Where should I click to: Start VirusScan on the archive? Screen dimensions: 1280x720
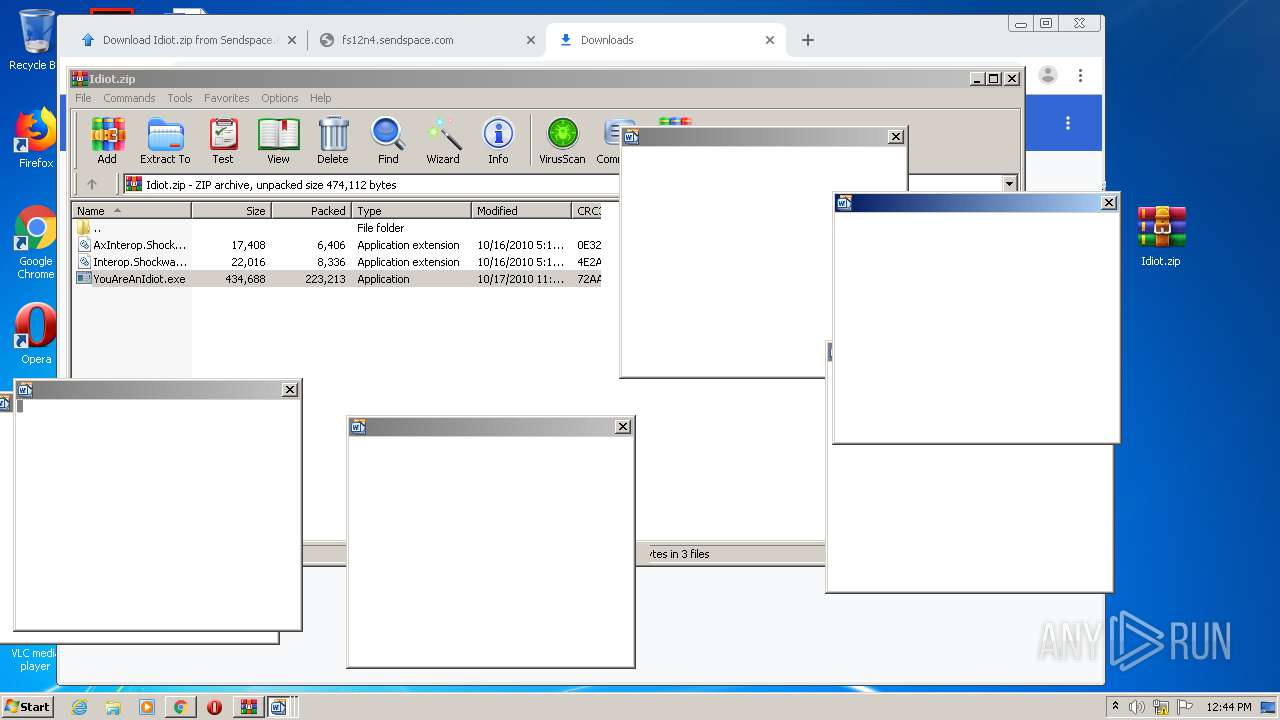[562, 140]
